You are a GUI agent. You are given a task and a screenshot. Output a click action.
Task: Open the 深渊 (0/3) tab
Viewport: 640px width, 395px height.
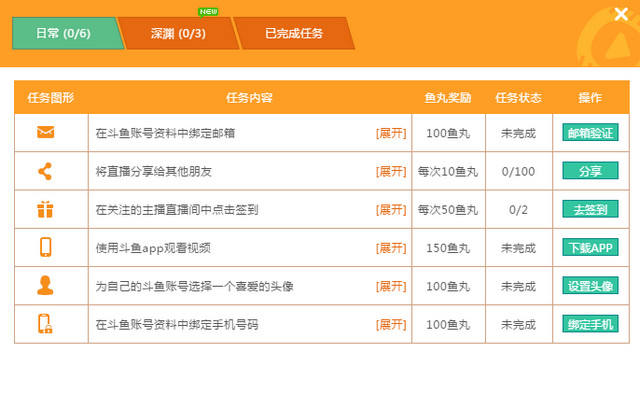point(178,33)
